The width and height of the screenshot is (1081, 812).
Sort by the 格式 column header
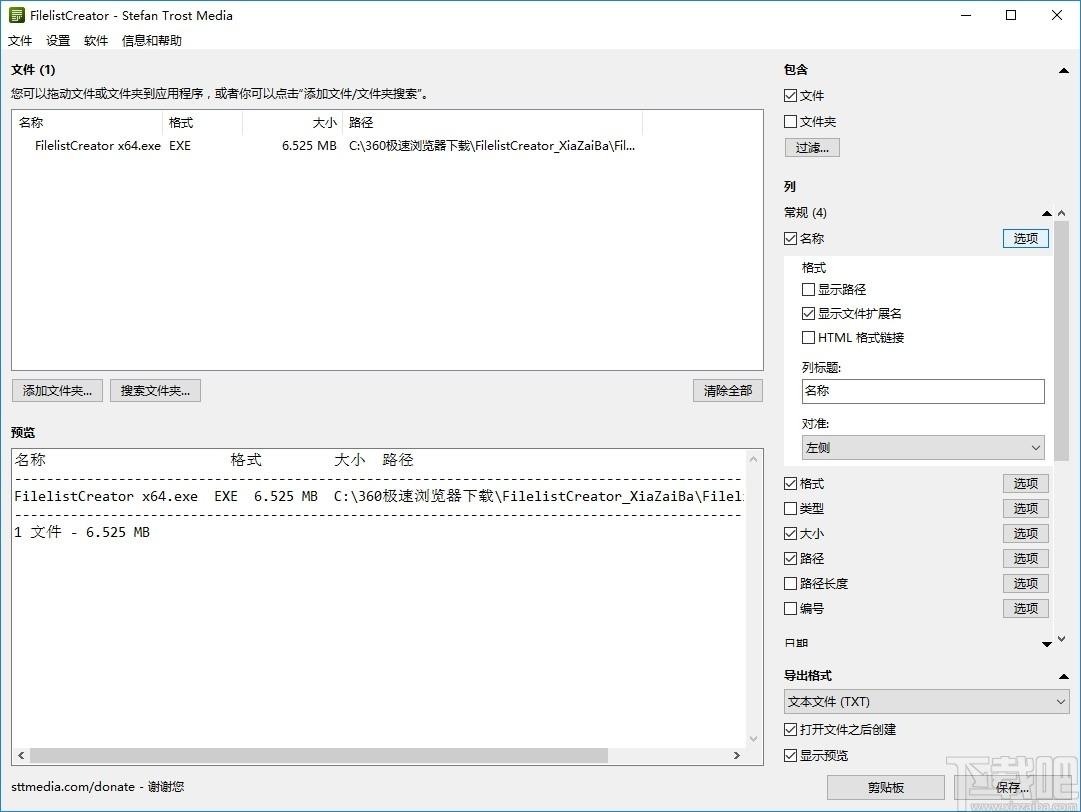[203, 123]
